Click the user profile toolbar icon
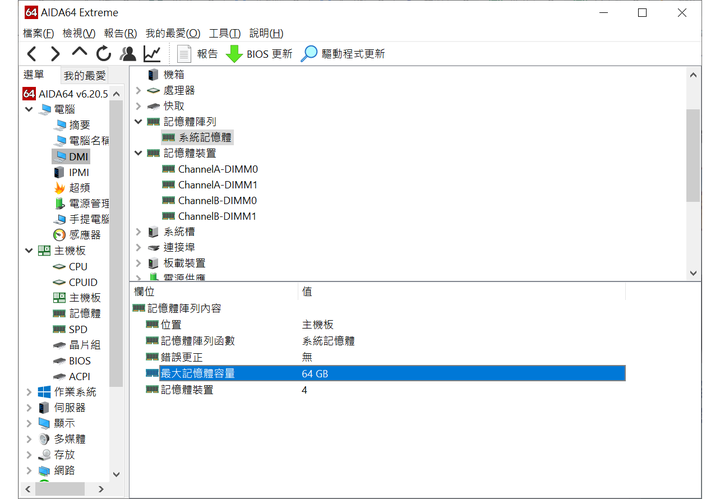This screenshot has height=499, width=720. click(x=128, y=54)
